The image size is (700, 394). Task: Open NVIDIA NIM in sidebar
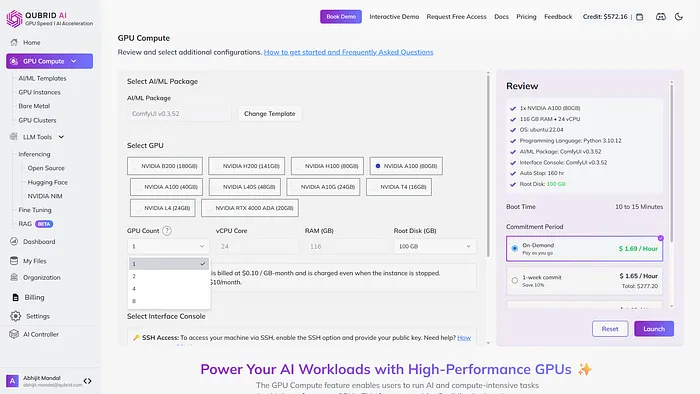point(45,196)
